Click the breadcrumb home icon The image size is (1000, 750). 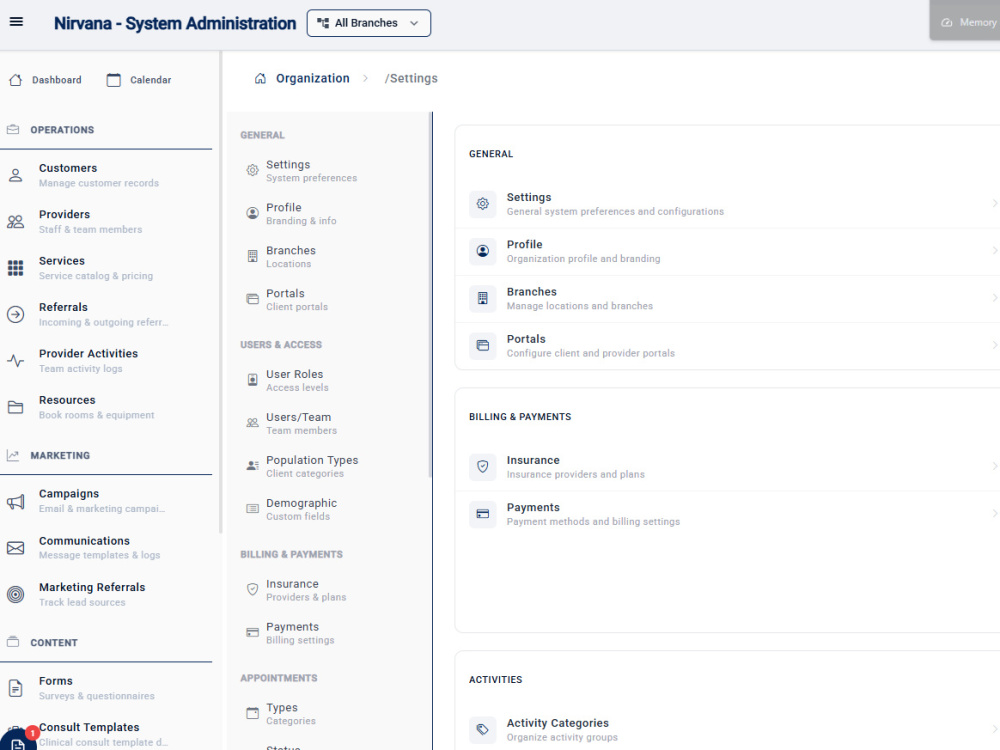pos(260,78)
